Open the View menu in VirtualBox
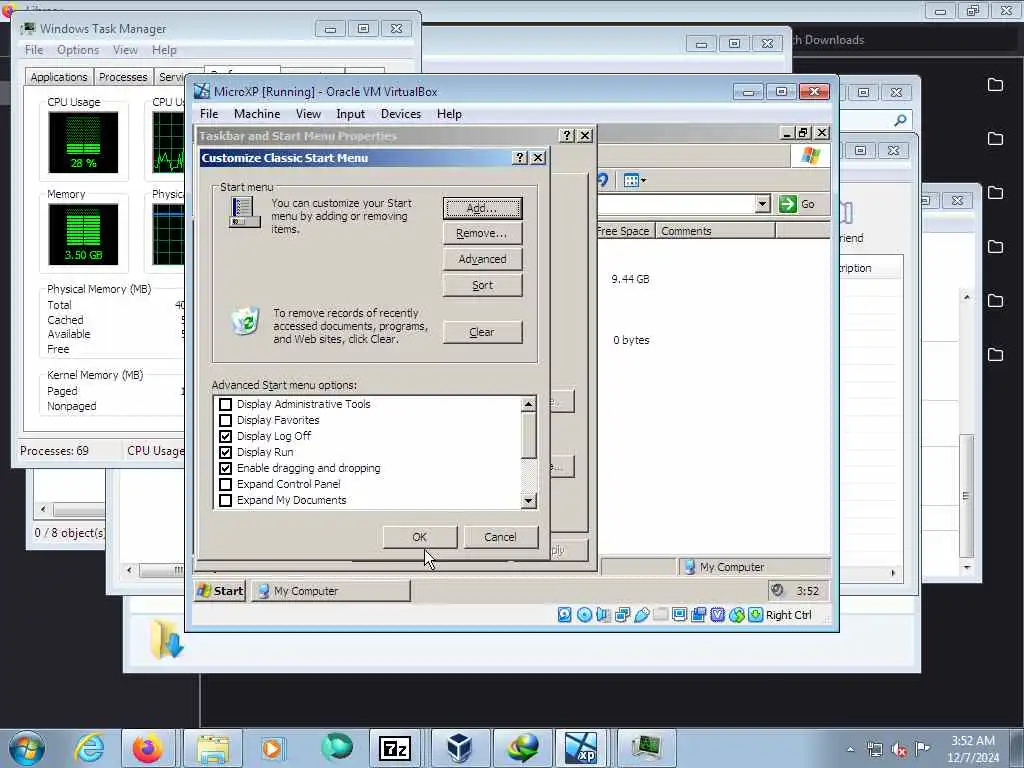Screen dimensions: 1024x768 308,114
